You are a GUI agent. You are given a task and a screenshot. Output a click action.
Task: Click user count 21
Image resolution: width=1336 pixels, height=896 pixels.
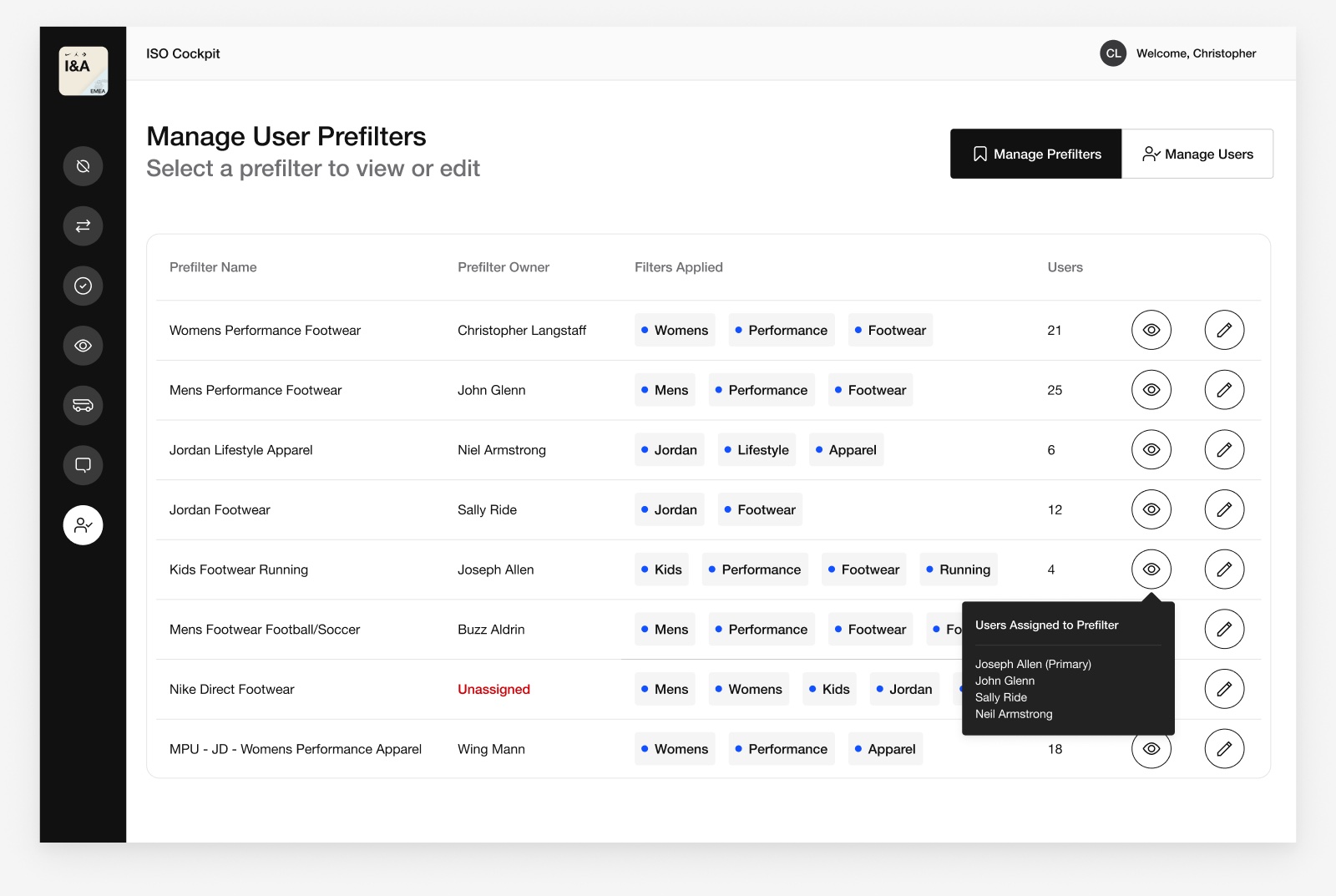click(1055, 331)
